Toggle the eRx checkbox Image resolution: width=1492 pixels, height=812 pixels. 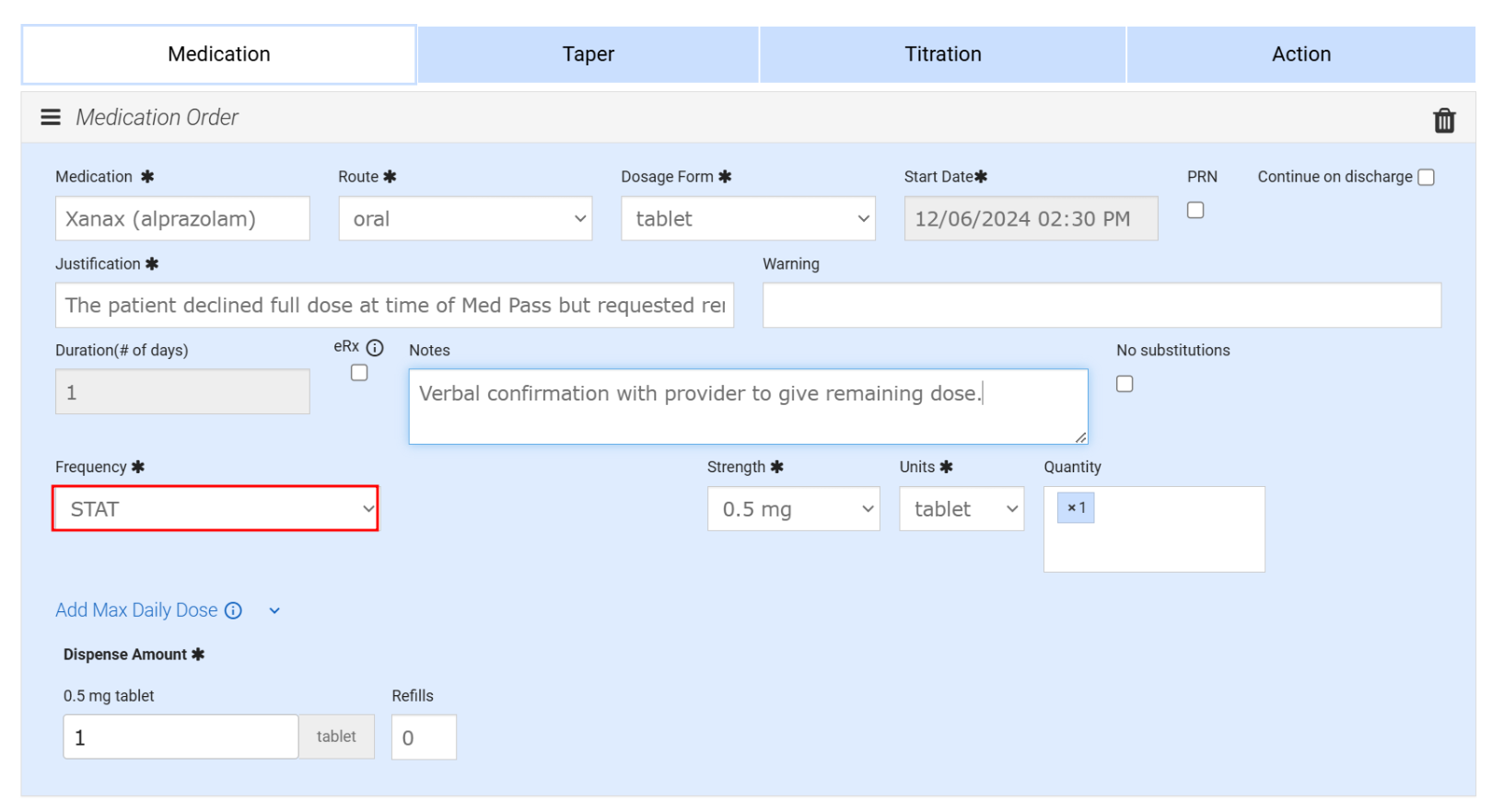[x=359, y=373]
